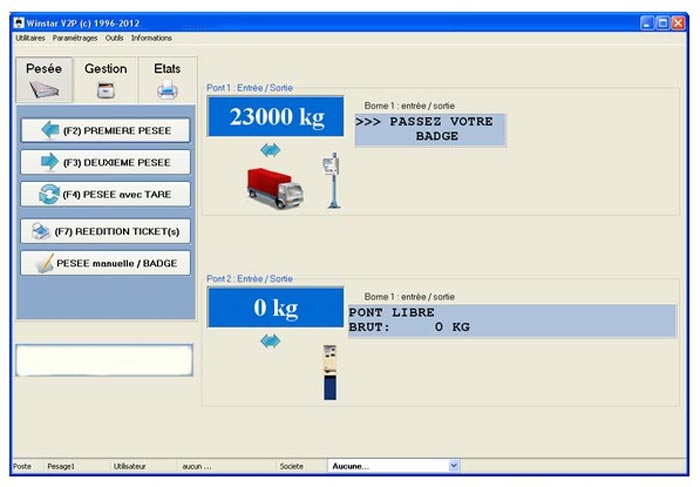
Task: Click the empty white text field below buttons
Action: click(x=104, y=361)
